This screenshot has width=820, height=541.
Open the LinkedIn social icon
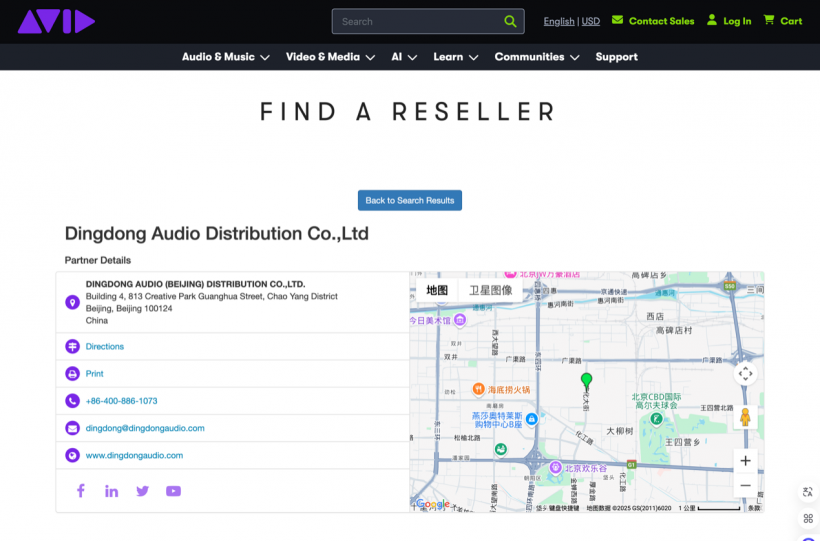(x=111, y=491)
